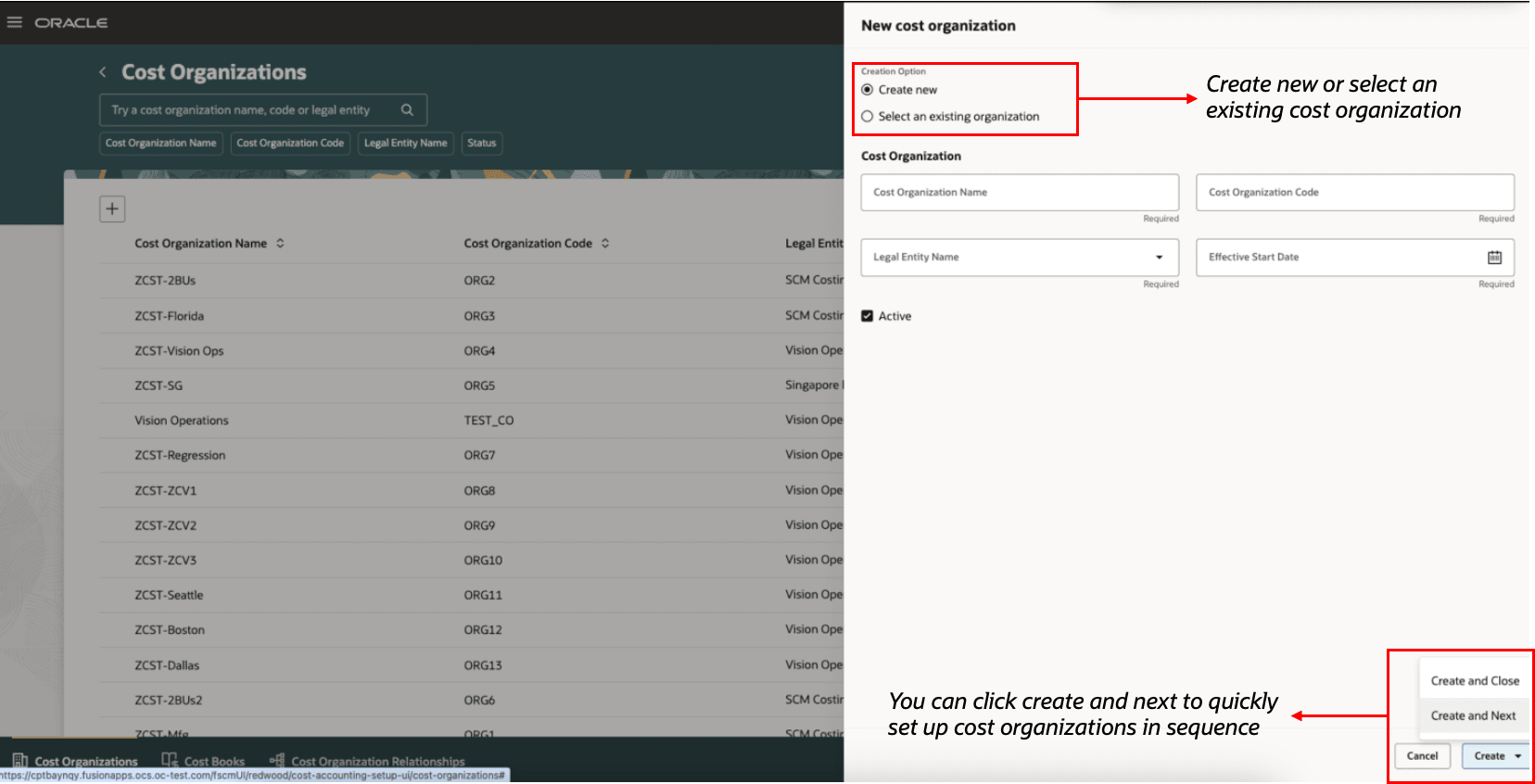Open the hamburger navigation menu
This screenshot has width=1535, height=784.
pos(15,22)
